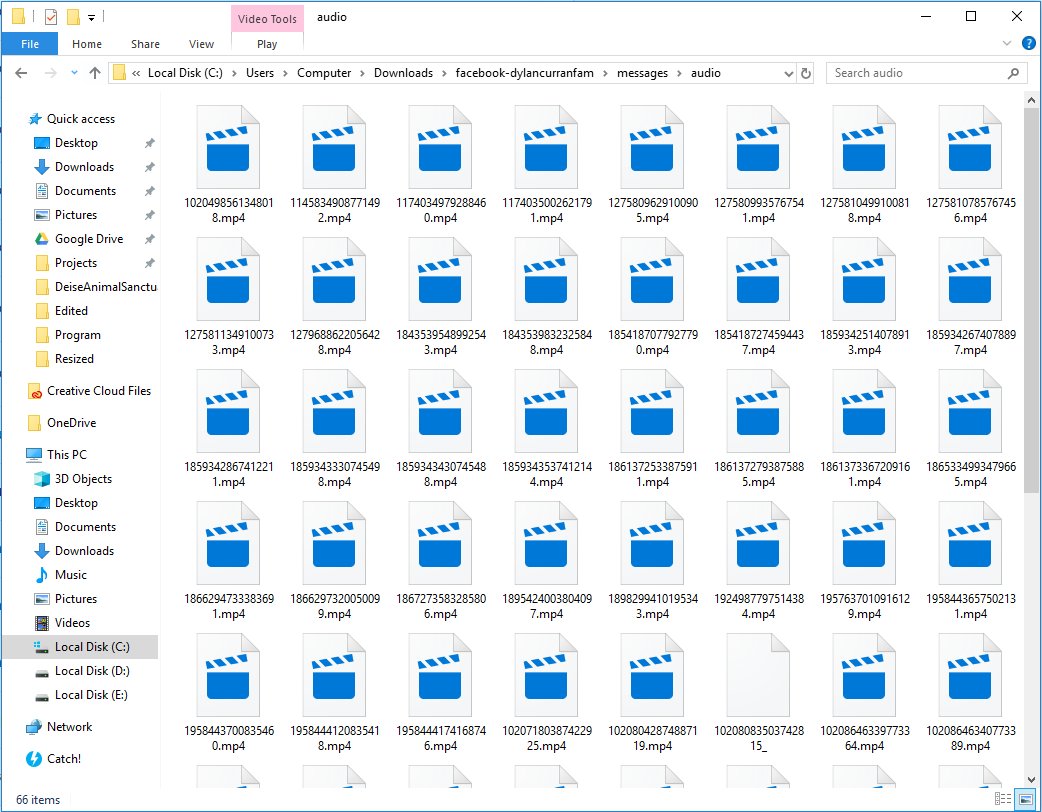Click the Search audio input field
The image size is (1042, 812).
tap(918, 73)
